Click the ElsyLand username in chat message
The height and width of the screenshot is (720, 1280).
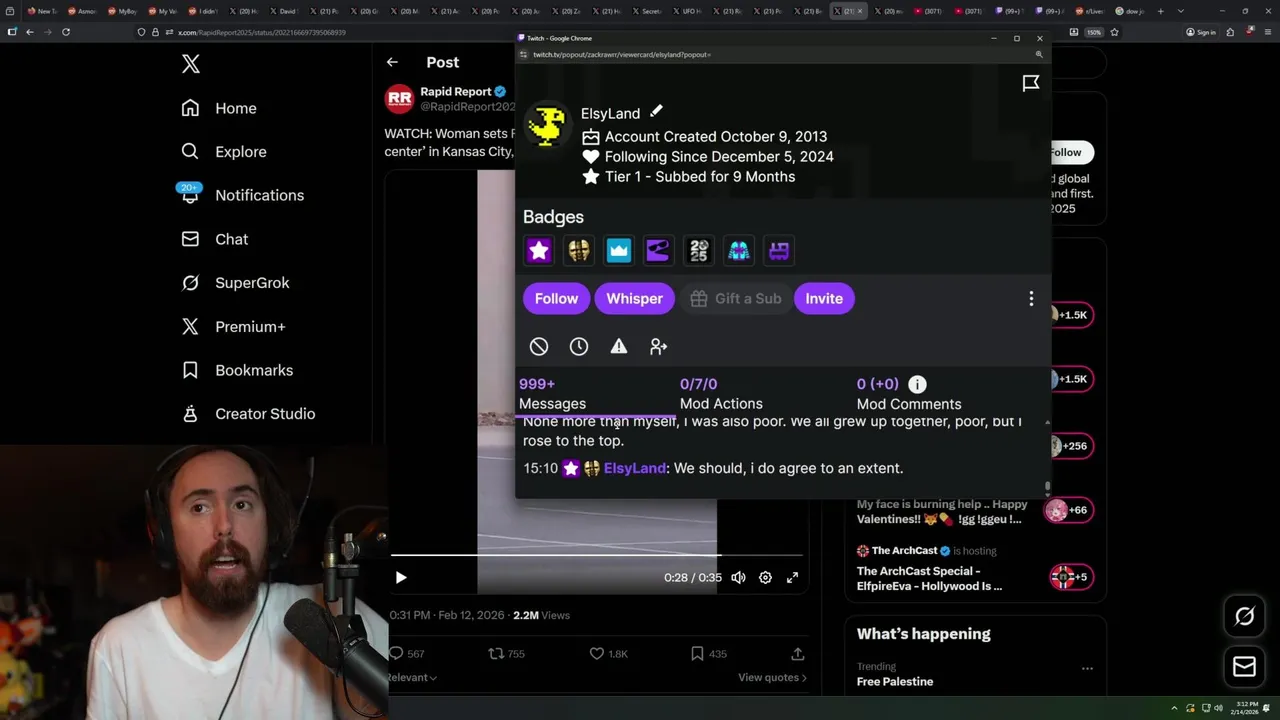(x=634, y=468)
